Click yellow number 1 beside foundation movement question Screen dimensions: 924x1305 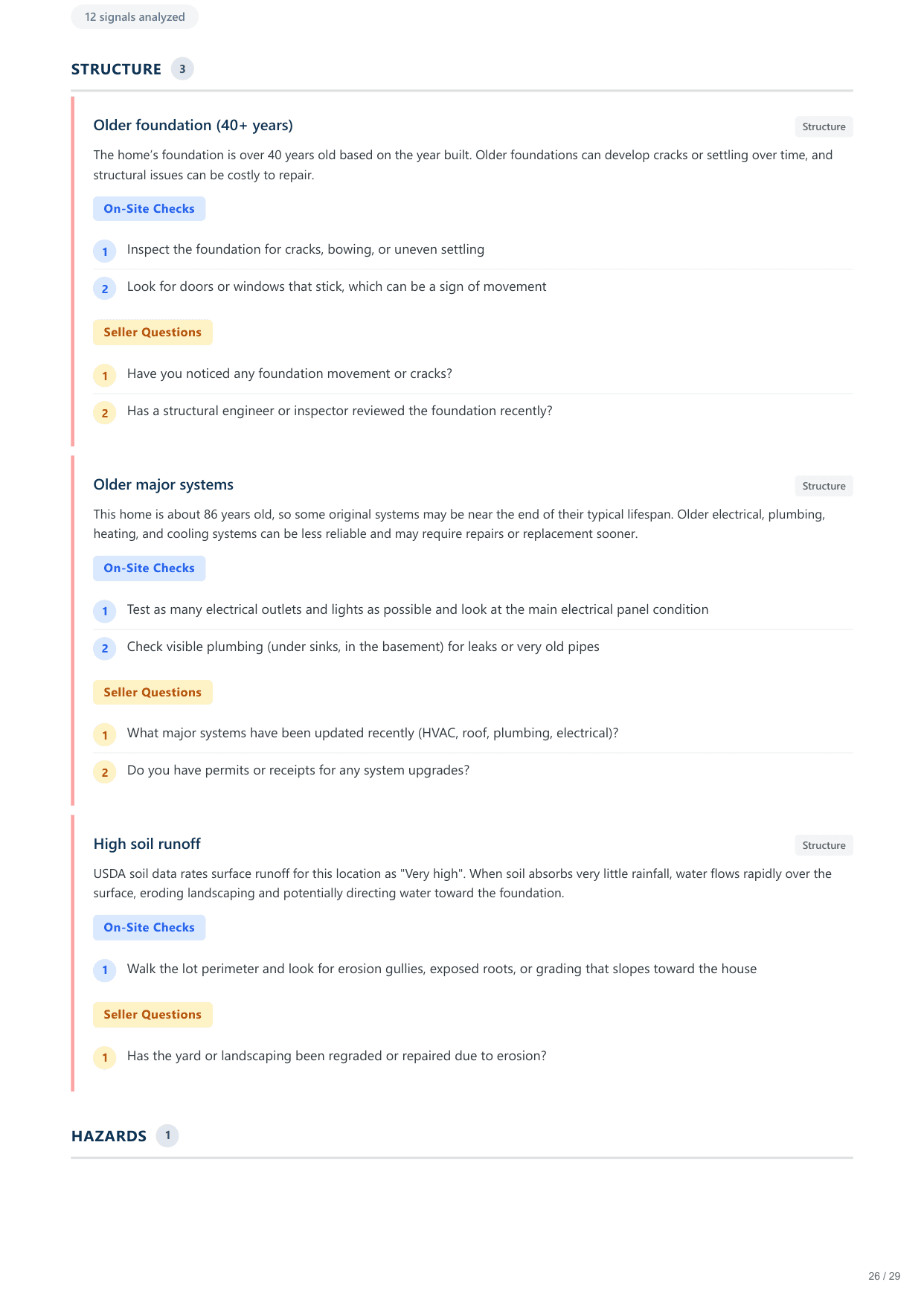(x=105, y=376)
